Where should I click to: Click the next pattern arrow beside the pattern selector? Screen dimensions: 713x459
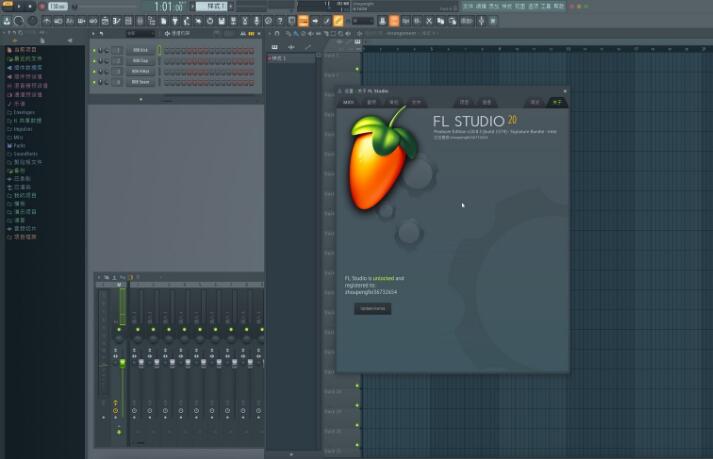click(231, 6)
